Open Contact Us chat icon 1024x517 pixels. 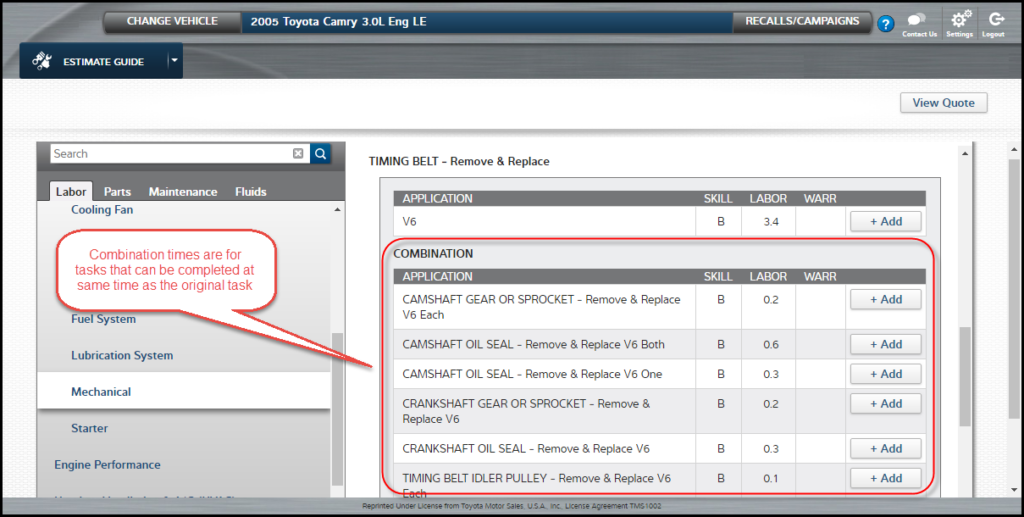919,21
